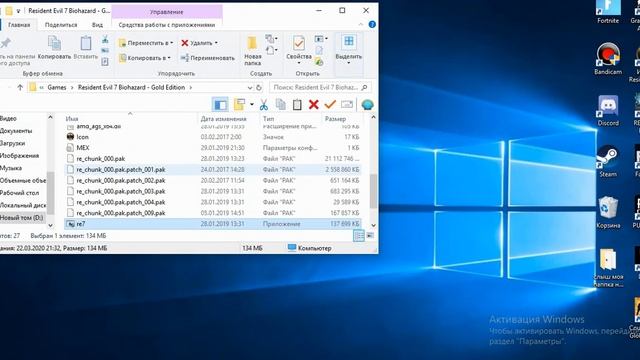This screenshot has height=360, width=640.
Task: Open Новый том (D:) in navigation pane
Action: click(x=21, y=218)
